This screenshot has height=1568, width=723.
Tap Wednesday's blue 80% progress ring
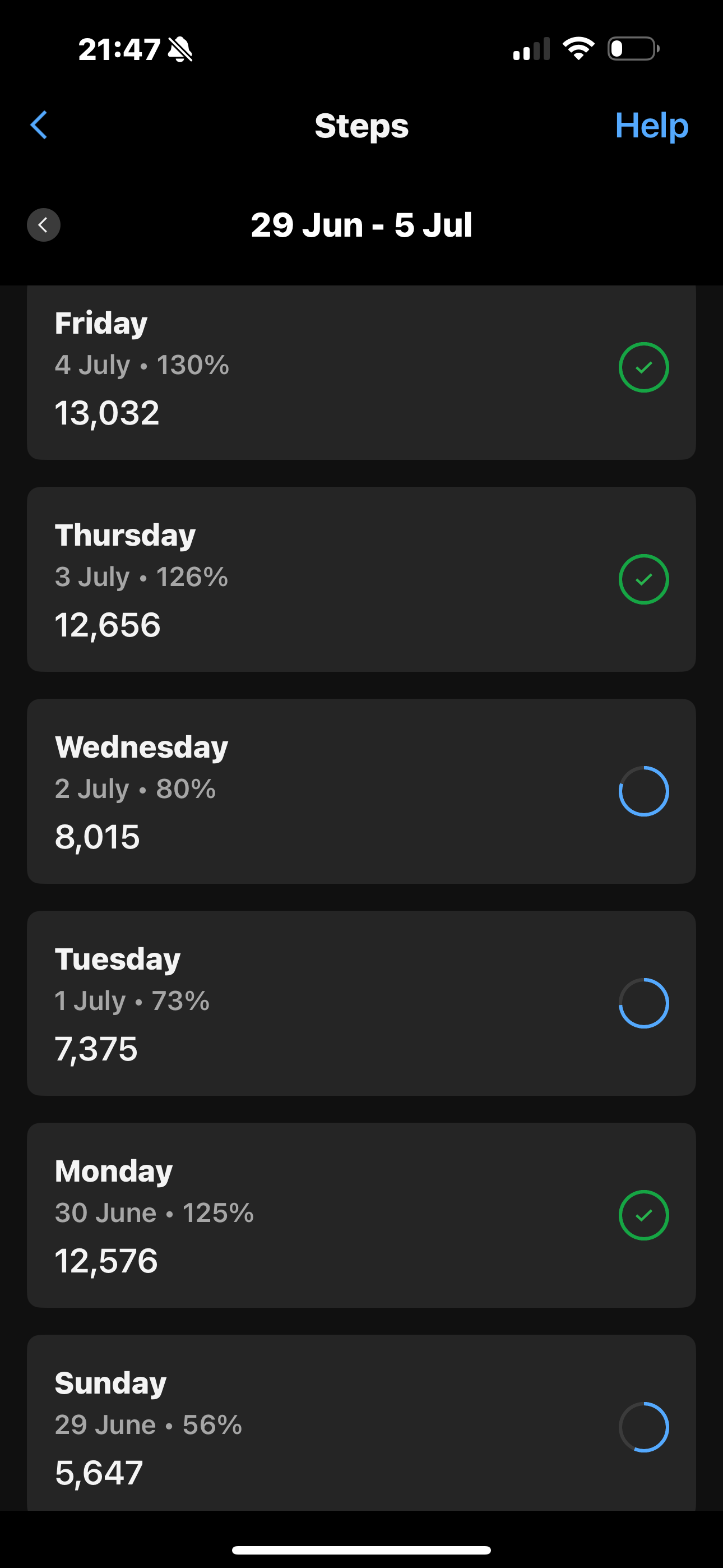coord(643,791)
